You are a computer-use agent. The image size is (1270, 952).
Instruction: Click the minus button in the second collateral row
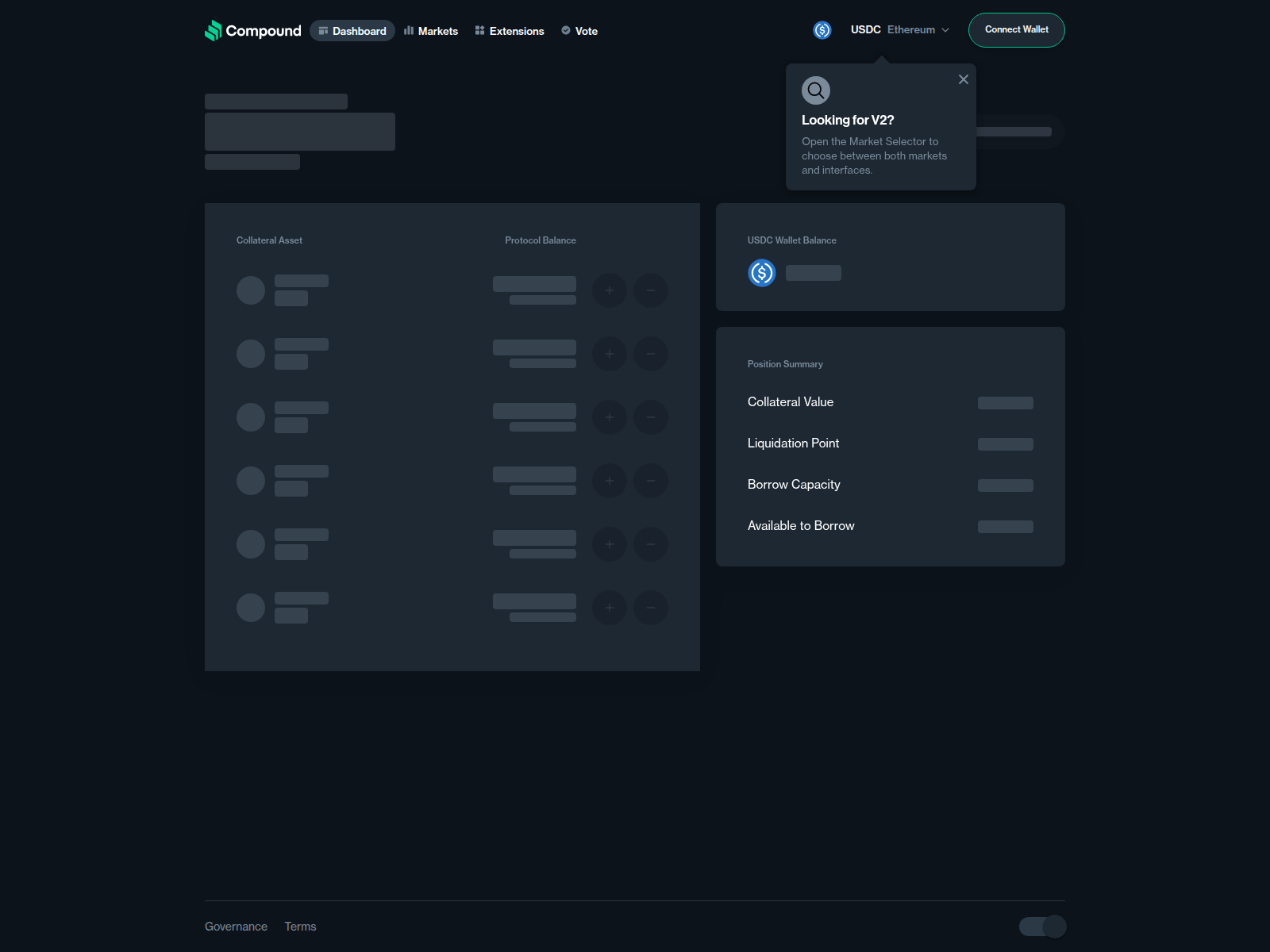651,354
